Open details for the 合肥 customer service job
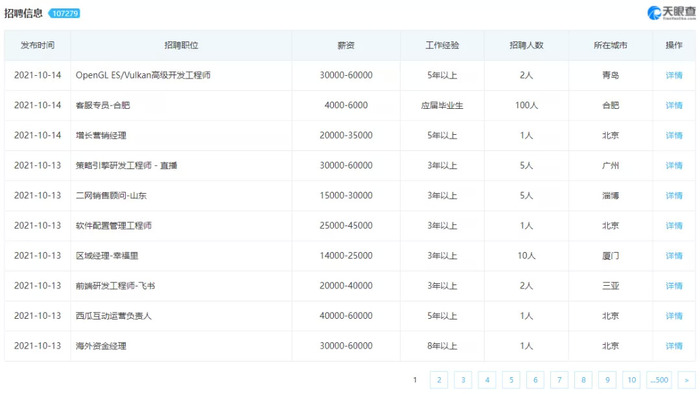Screen dimensions: 700x394 (x=674, y=105)
